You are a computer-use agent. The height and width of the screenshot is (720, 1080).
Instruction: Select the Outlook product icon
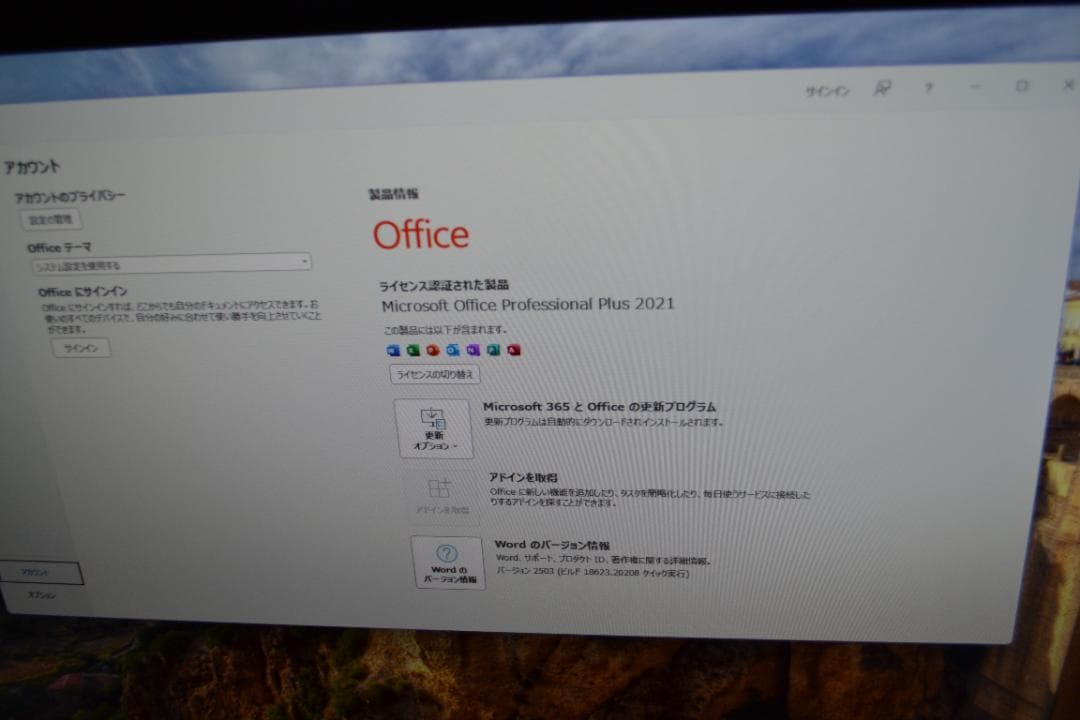click(x=452, y=349)
